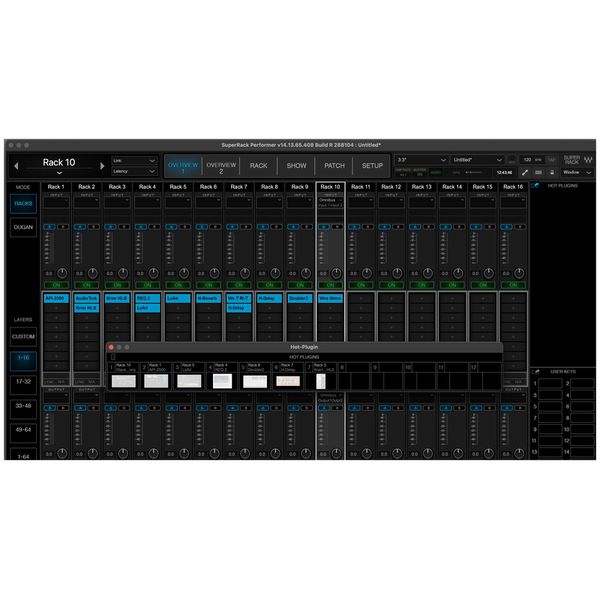Switch to the SETUP tab

coord(372,166)
